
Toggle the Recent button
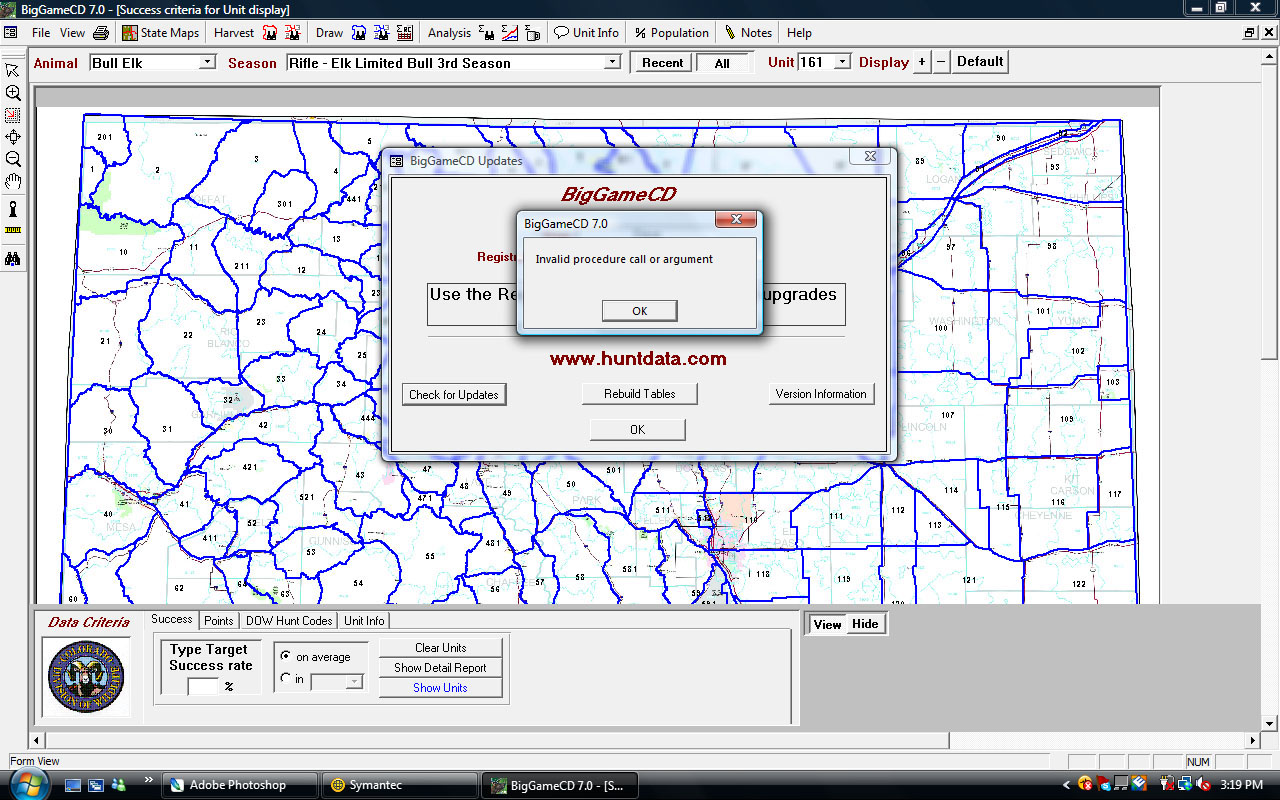(x=662, y=62)
